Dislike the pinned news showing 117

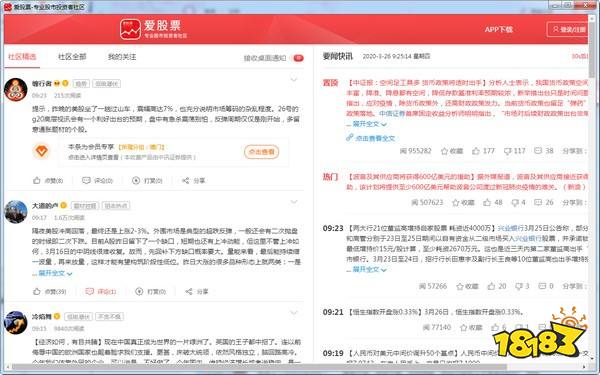coord(514,151)
